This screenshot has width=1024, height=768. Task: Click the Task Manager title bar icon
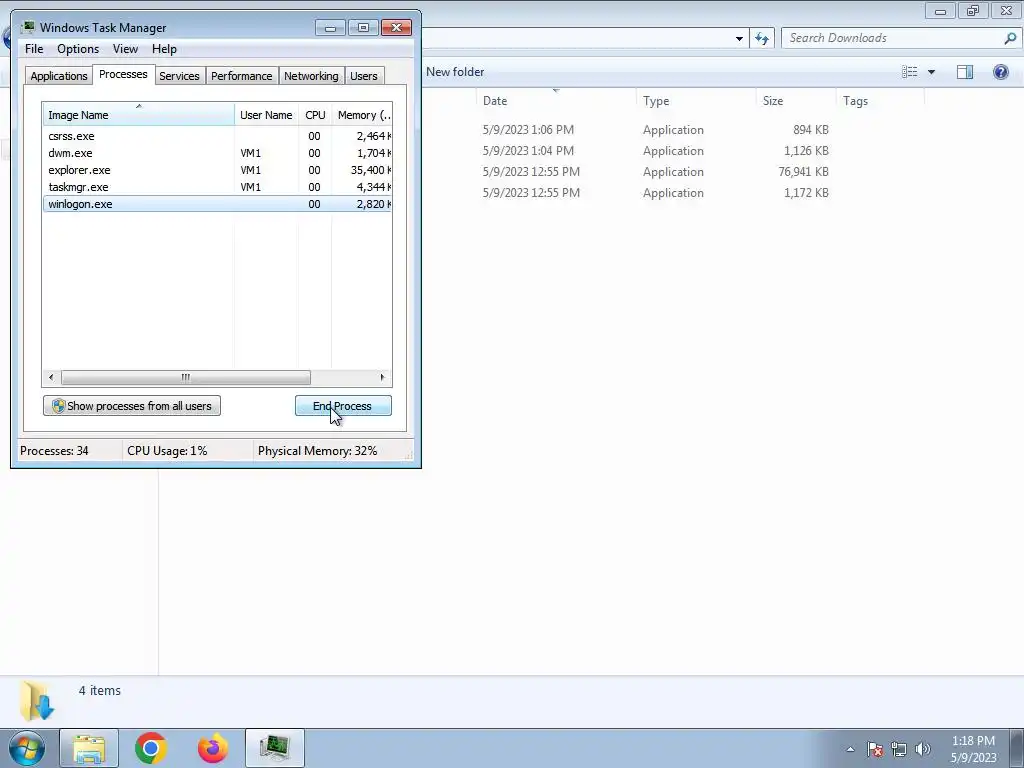[x=28, y=27]
